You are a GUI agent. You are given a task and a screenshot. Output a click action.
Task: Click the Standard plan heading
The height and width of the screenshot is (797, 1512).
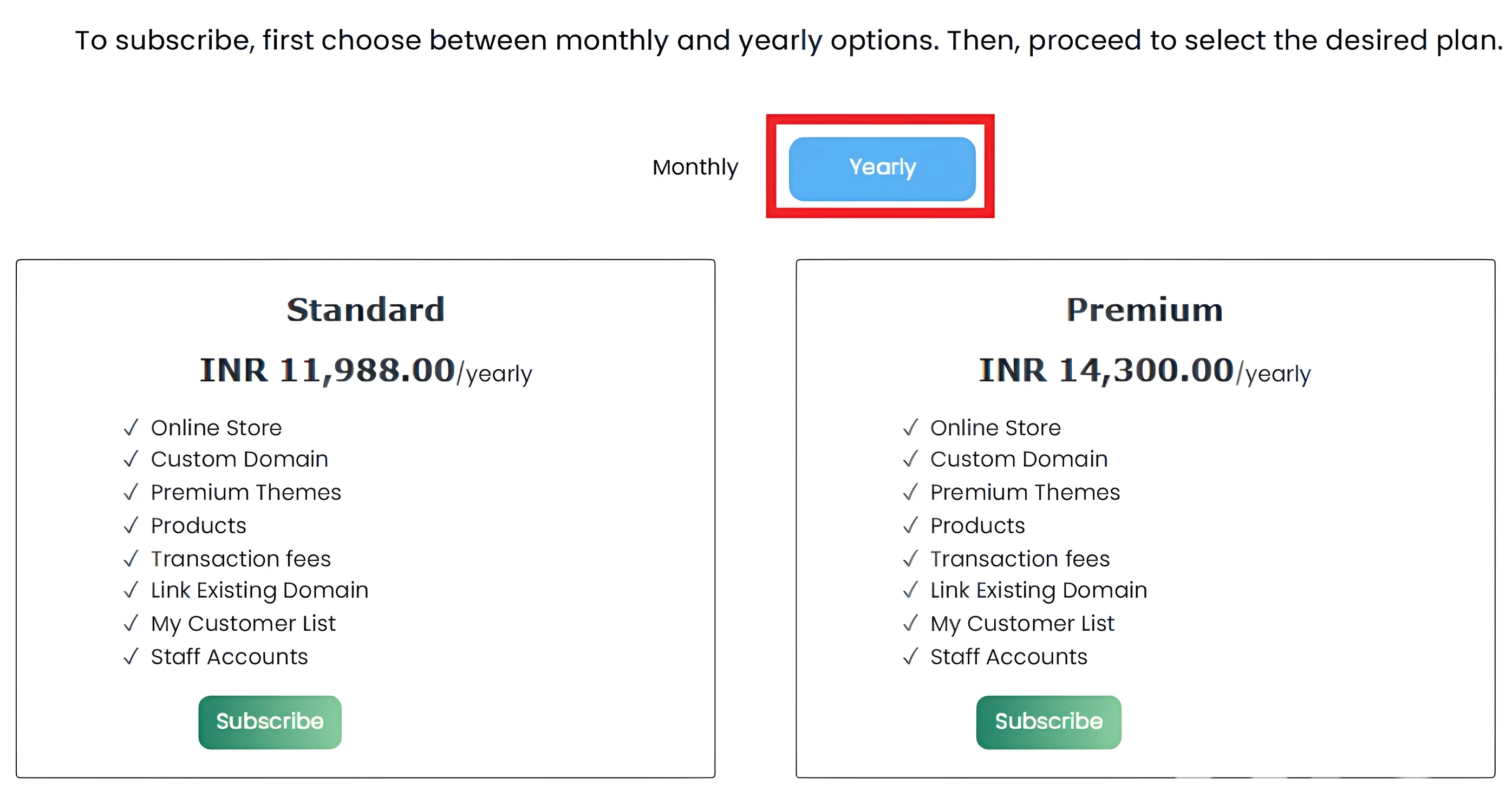(365, 310)
